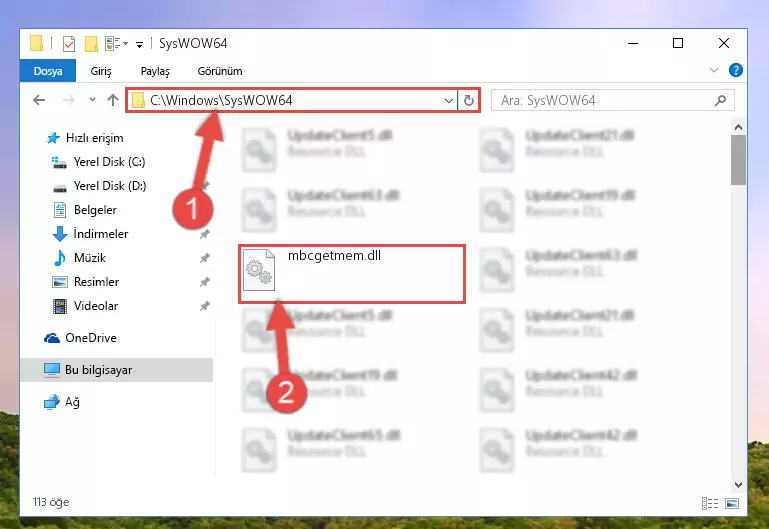Screen dimensions: 769x529
Task: Refresh the SysWOW64 folder view
Action: point(469,101)
